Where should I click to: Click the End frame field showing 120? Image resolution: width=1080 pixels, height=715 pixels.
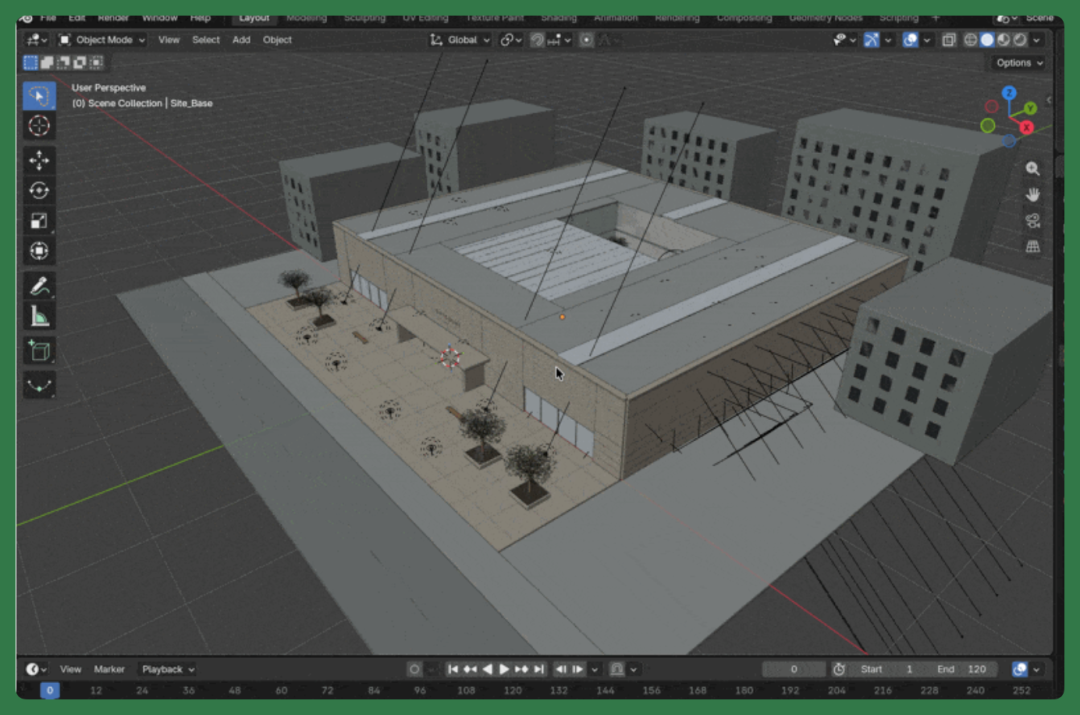962,670
